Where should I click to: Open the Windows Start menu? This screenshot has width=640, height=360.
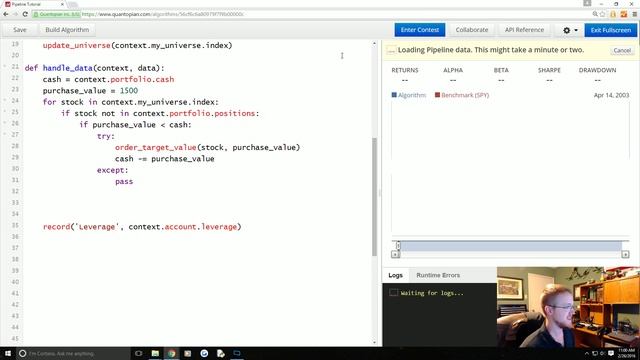point(8,353)
